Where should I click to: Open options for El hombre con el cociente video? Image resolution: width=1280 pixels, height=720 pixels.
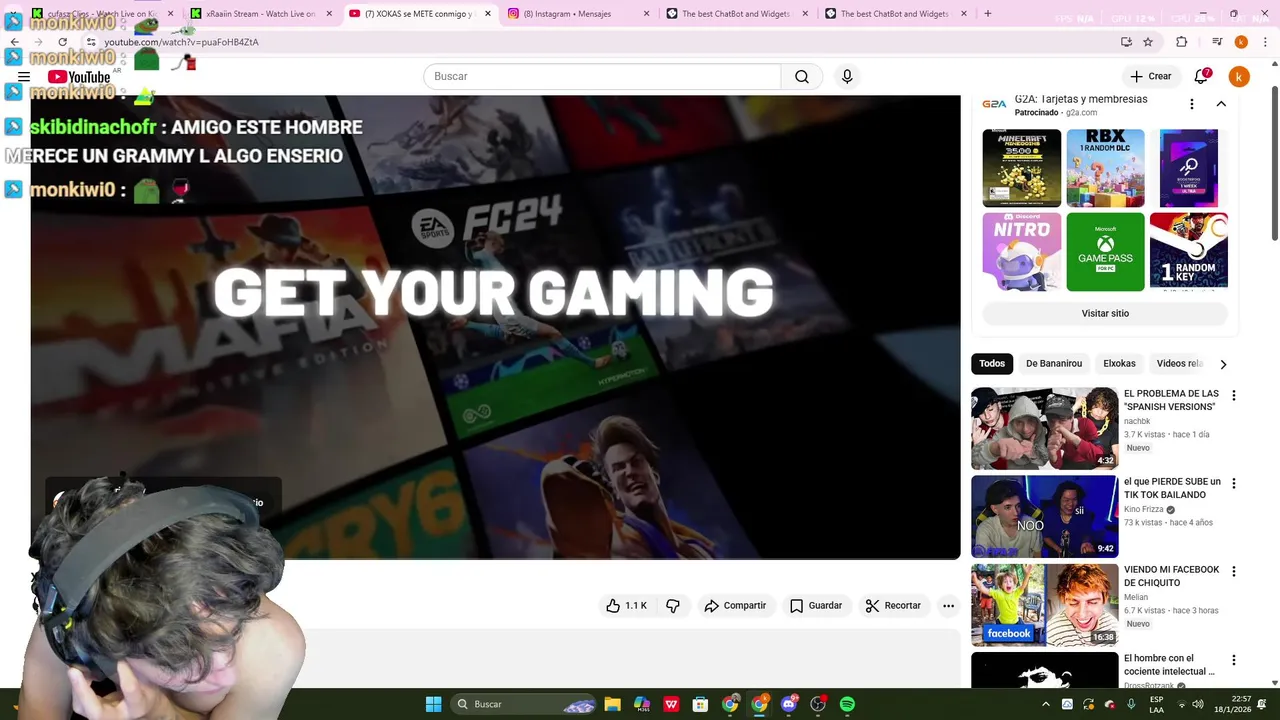tap(1233, 660)
